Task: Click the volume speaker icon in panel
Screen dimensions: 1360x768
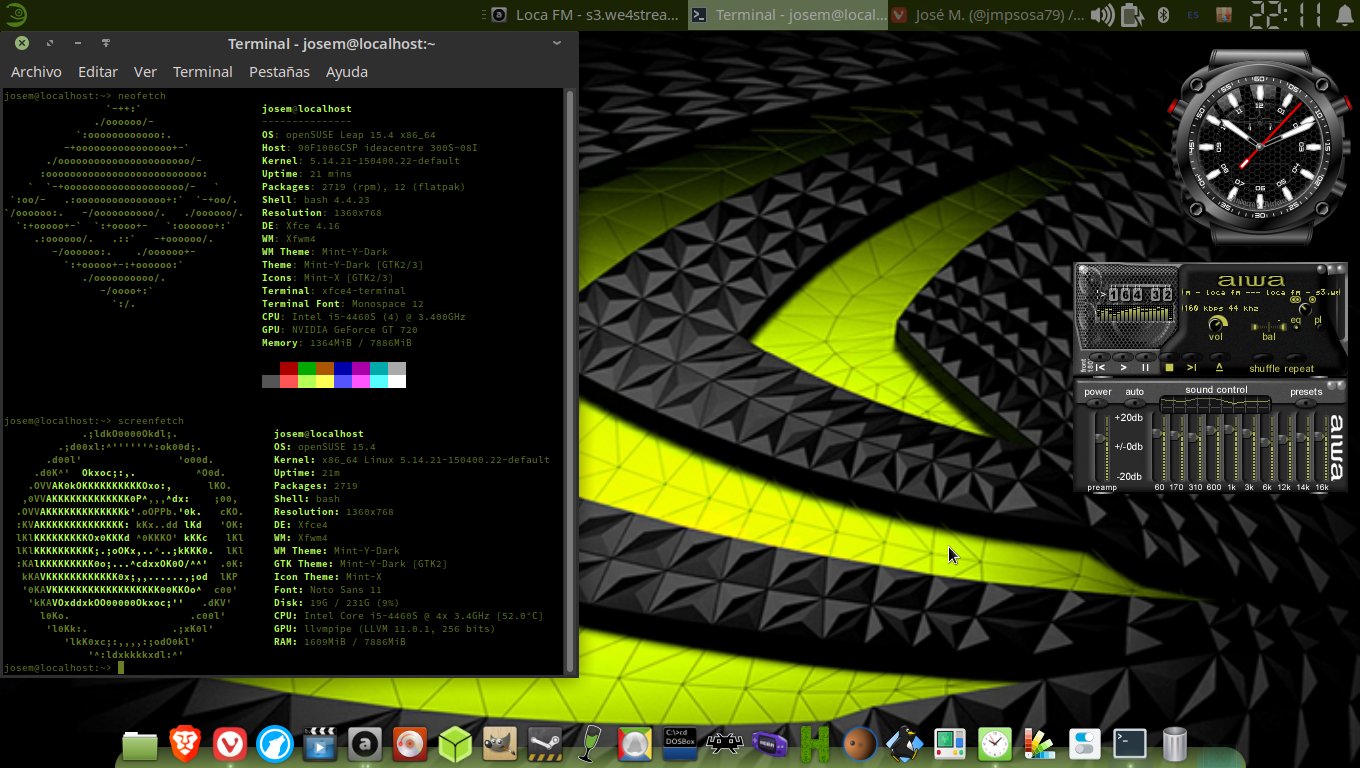Action: pyautogui.click(x=1101, y=15)
